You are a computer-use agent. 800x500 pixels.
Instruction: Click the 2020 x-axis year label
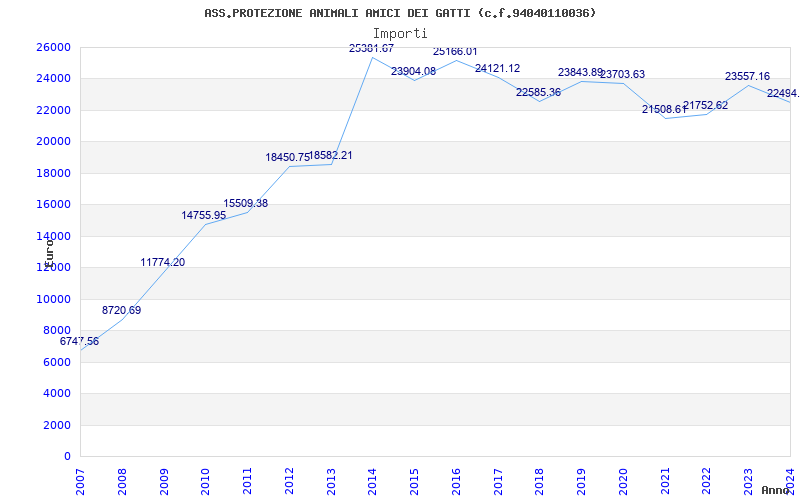623,481
